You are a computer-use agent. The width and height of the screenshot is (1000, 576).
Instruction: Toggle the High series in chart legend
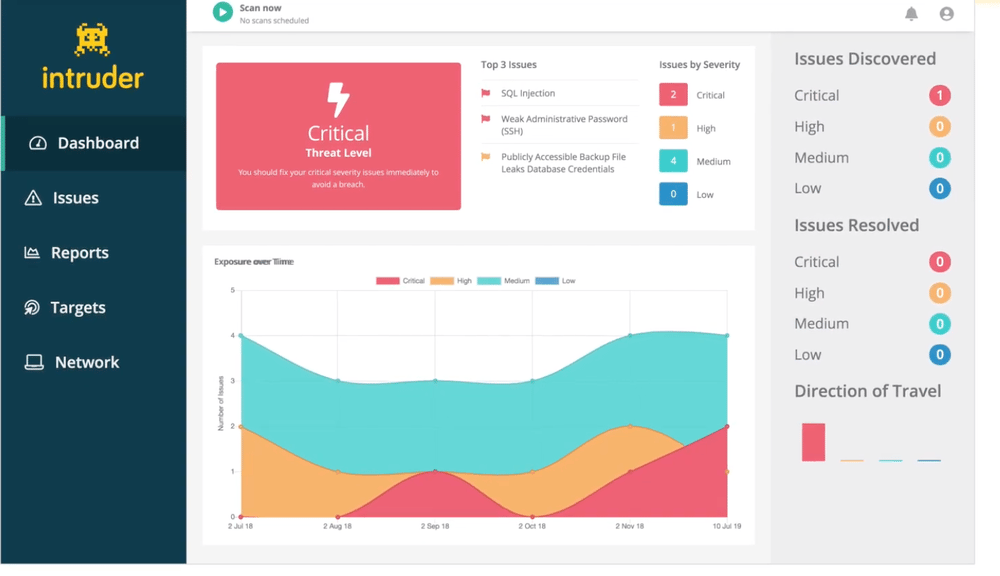(x=451, y=281)
